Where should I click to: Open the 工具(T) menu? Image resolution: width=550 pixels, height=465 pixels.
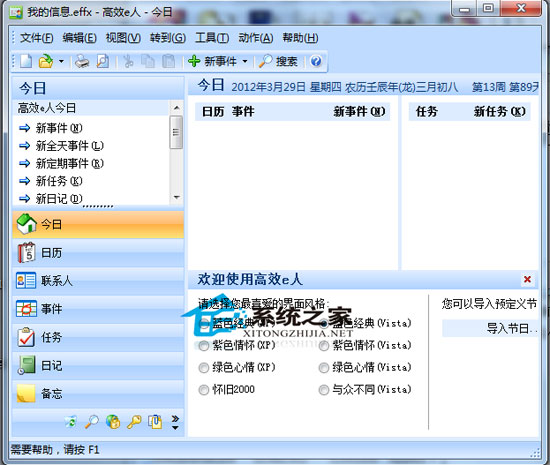click(212, 38)
